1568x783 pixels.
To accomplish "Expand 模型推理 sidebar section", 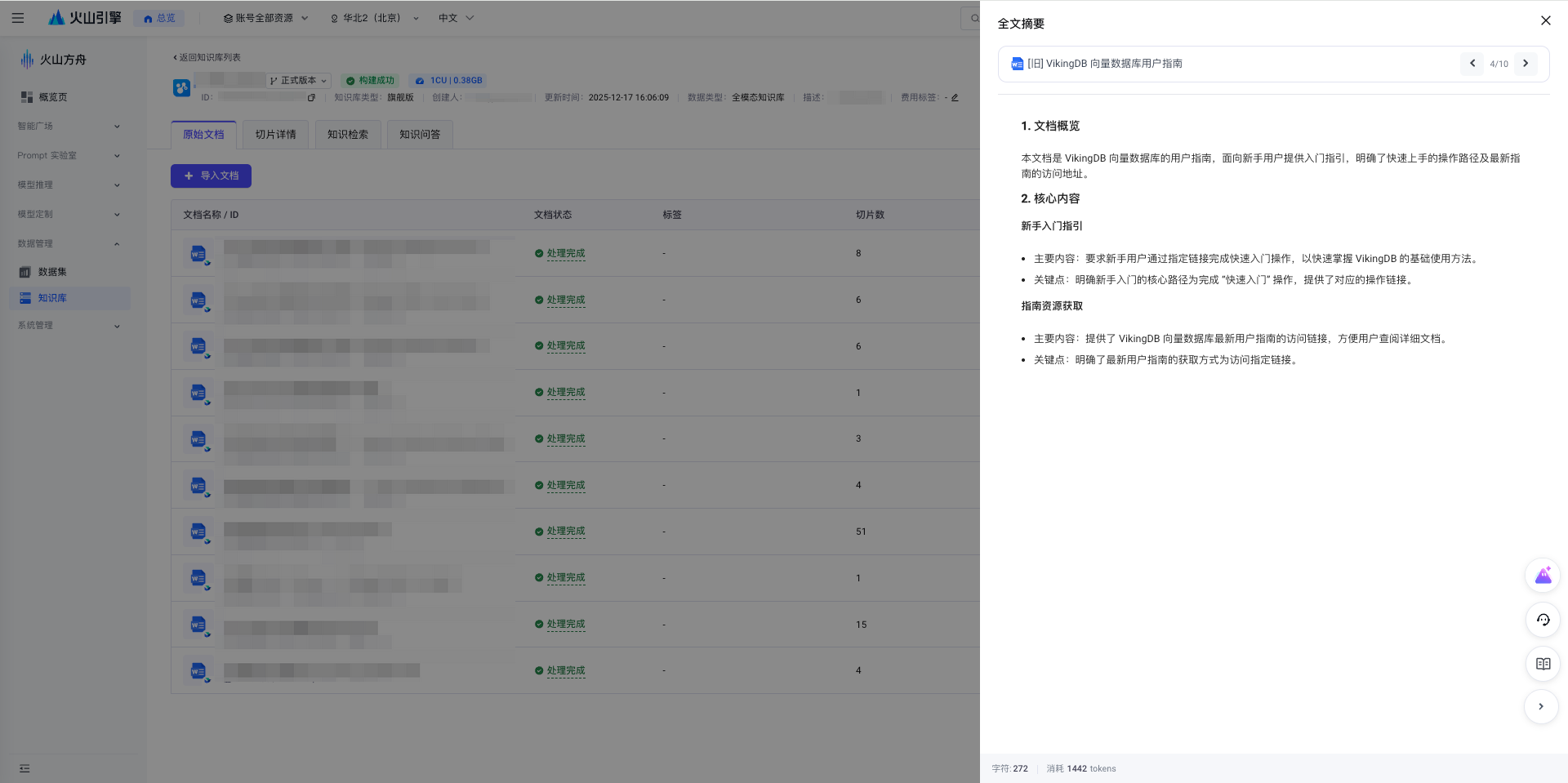I will point(69,185).
